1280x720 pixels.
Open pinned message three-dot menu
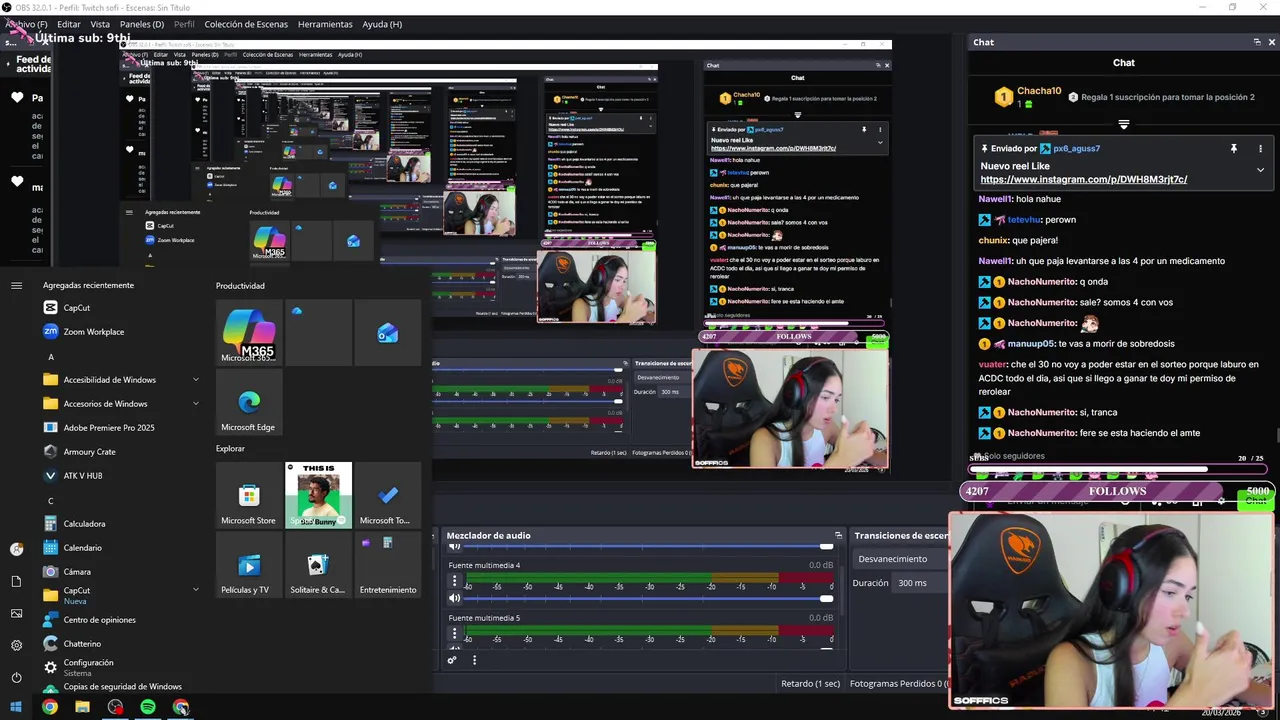(1260, 148)
